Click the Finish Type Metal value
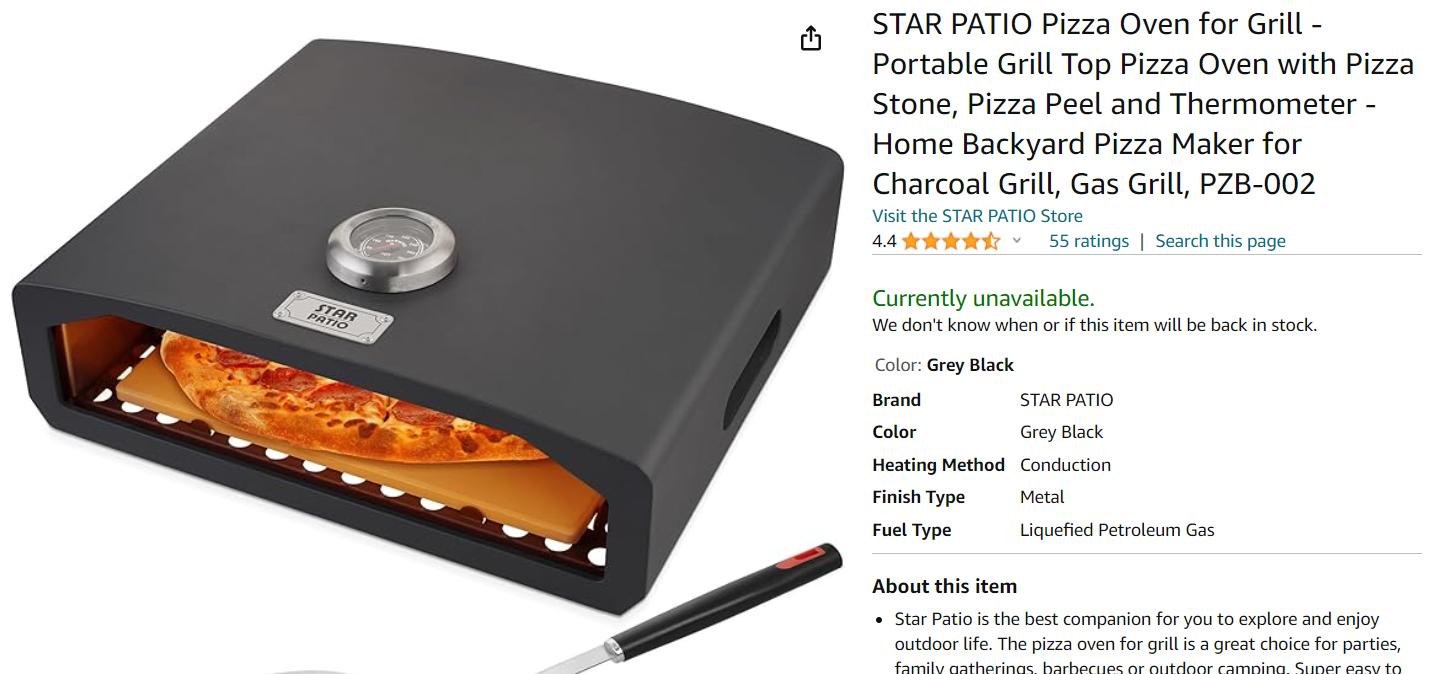This screenshot has height=674, width=1429. 1042,497
